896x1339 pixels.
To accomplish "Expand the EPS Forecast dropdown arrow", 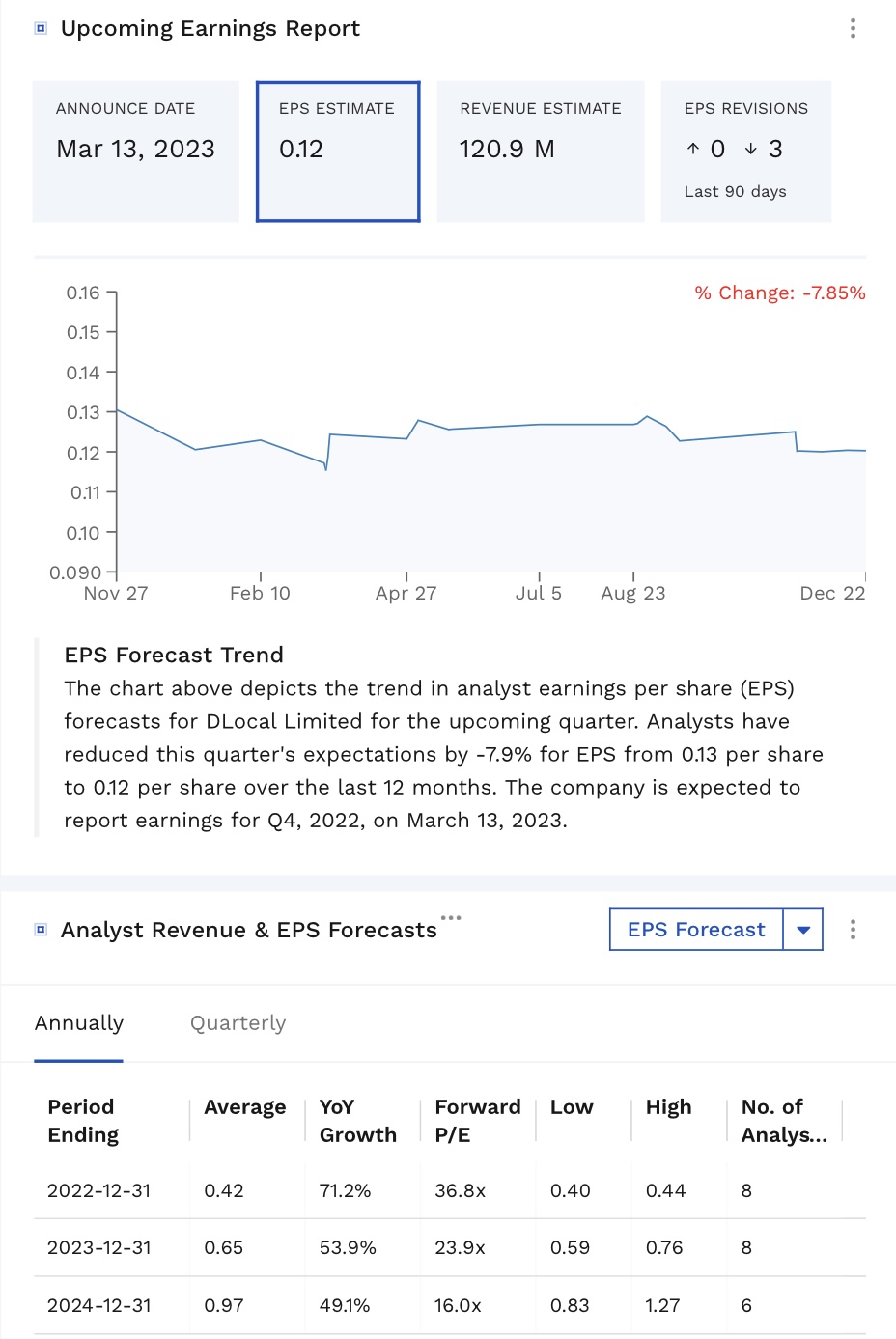I will [803, 930].
